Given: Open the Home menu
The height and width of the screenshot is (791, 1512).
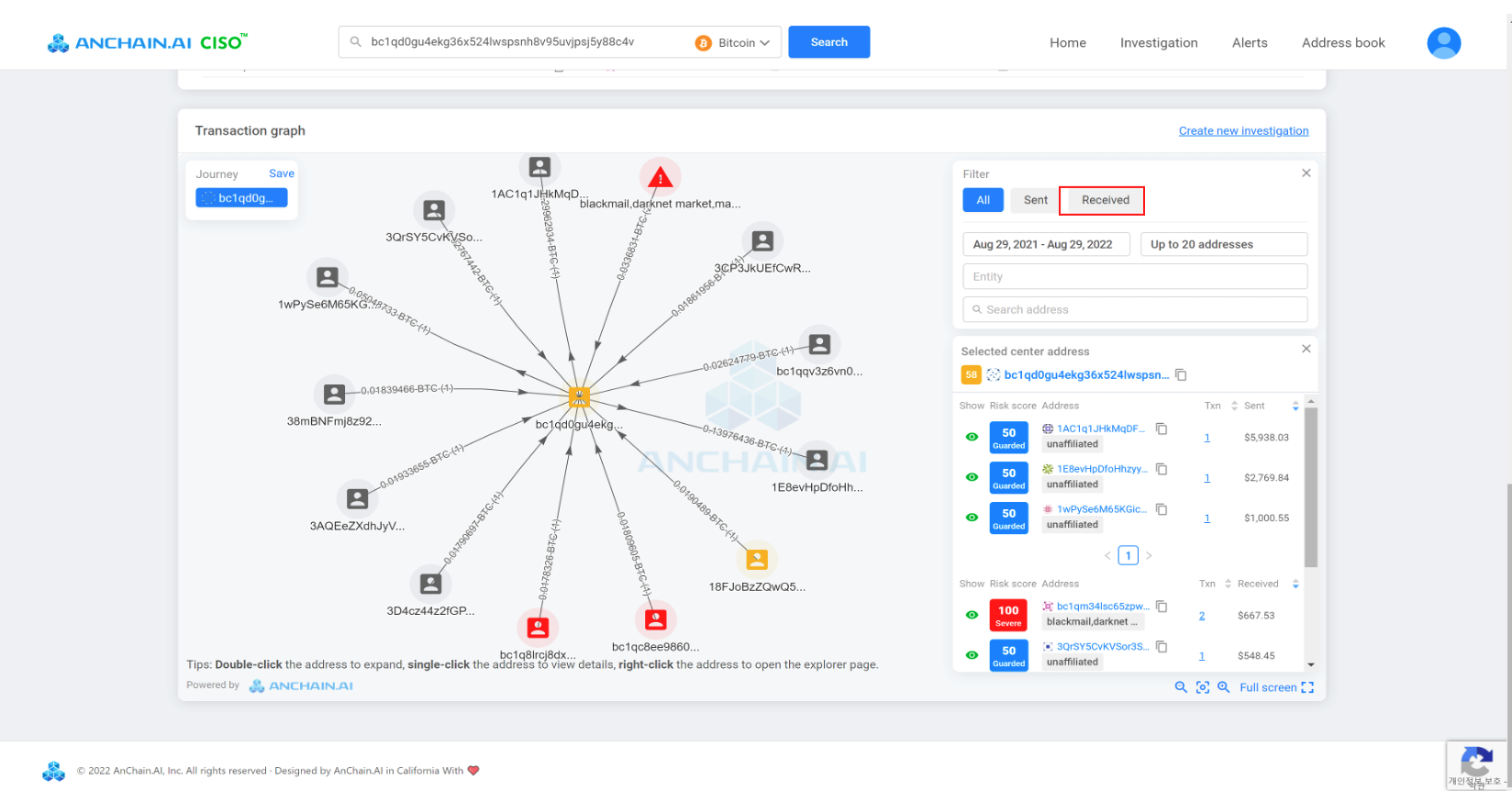Looking at the screenshot, I should 1068,42.
